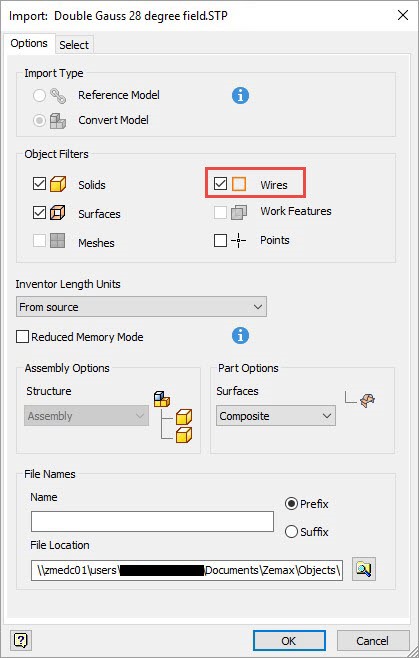The image size is (419, 658).
Task: Click the Surfaces wireframe cube icon
Action: point(58,213)
